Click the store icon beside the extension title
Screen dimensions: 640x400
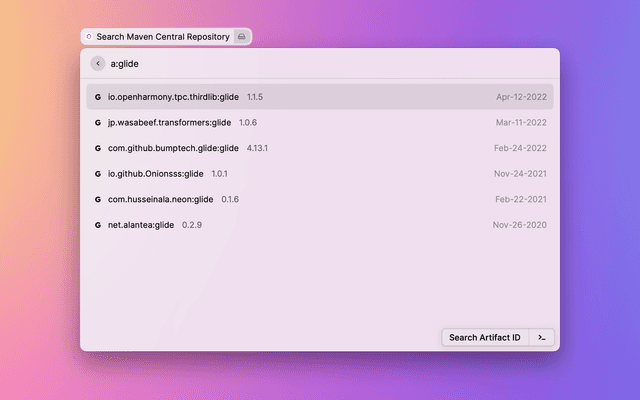[x=241, y=36]
